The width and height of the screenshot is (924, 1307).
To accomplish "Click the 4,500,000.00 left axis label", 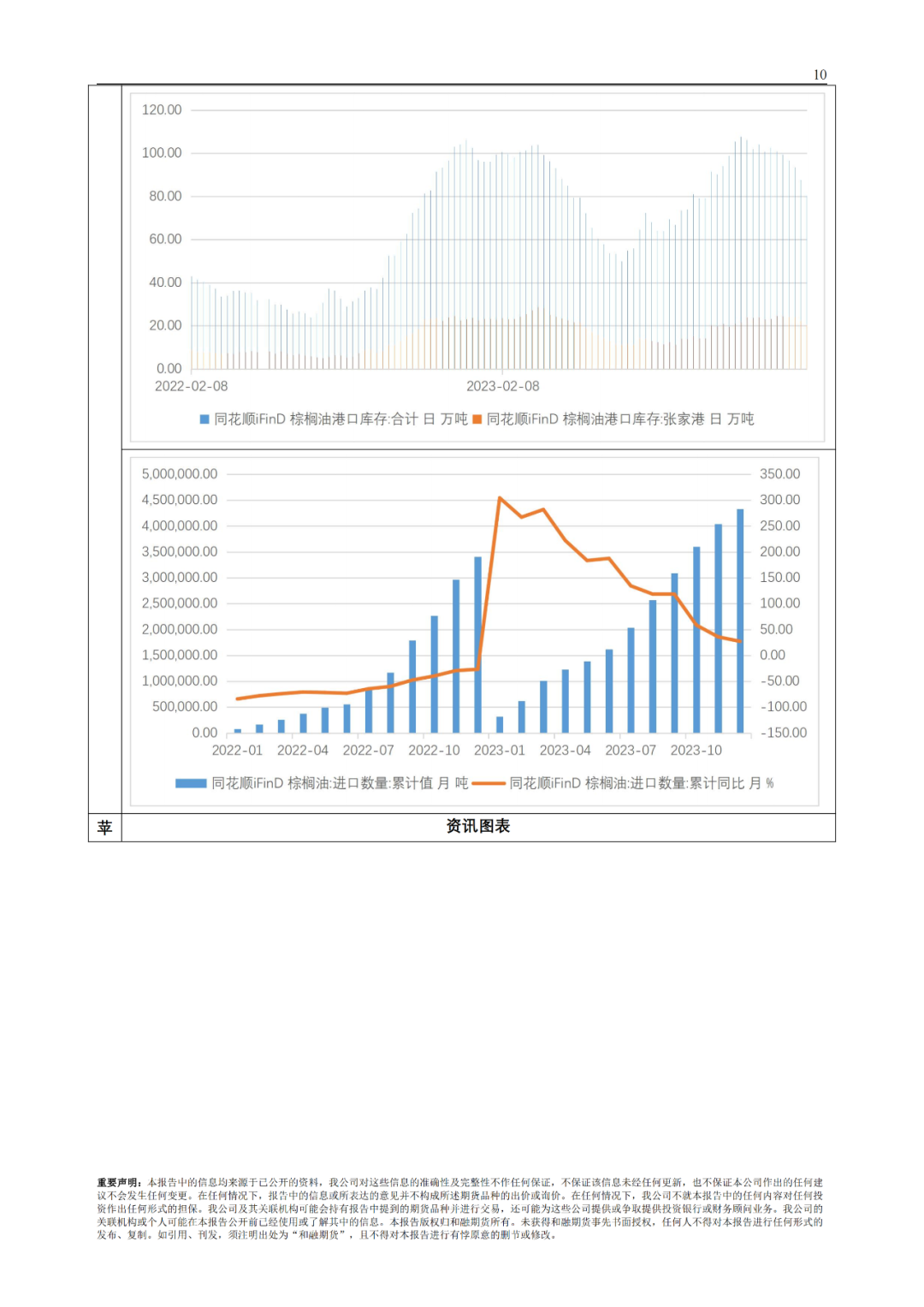I will click(180, 500).
